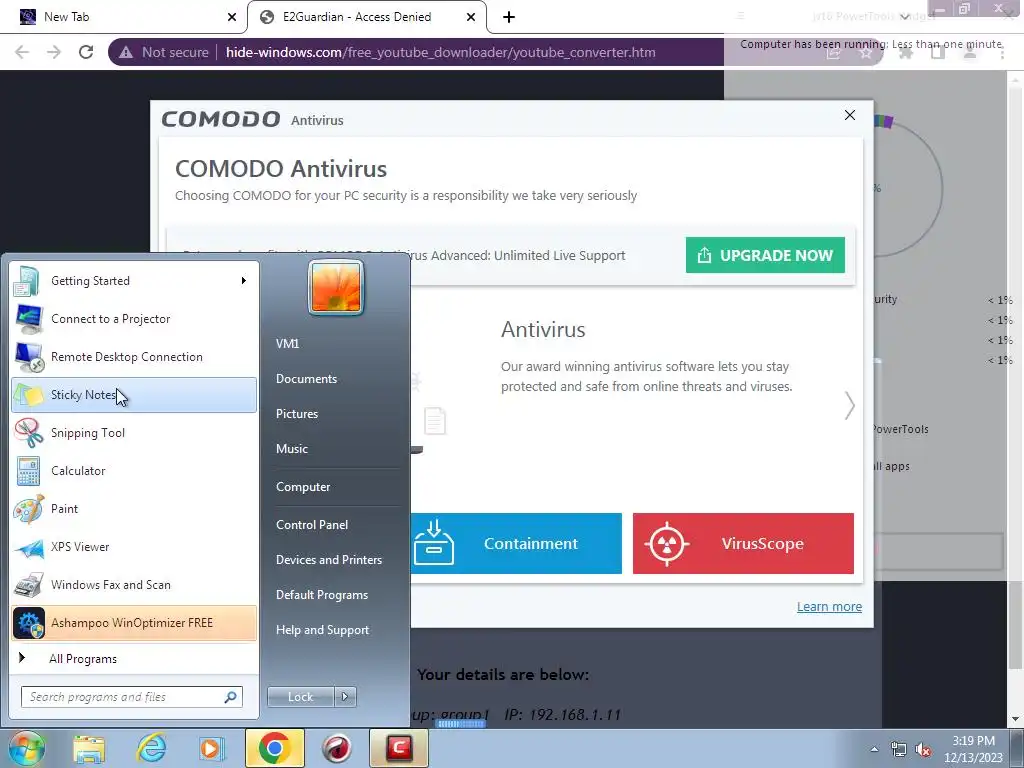Go back in Chrome

(22, 52)
